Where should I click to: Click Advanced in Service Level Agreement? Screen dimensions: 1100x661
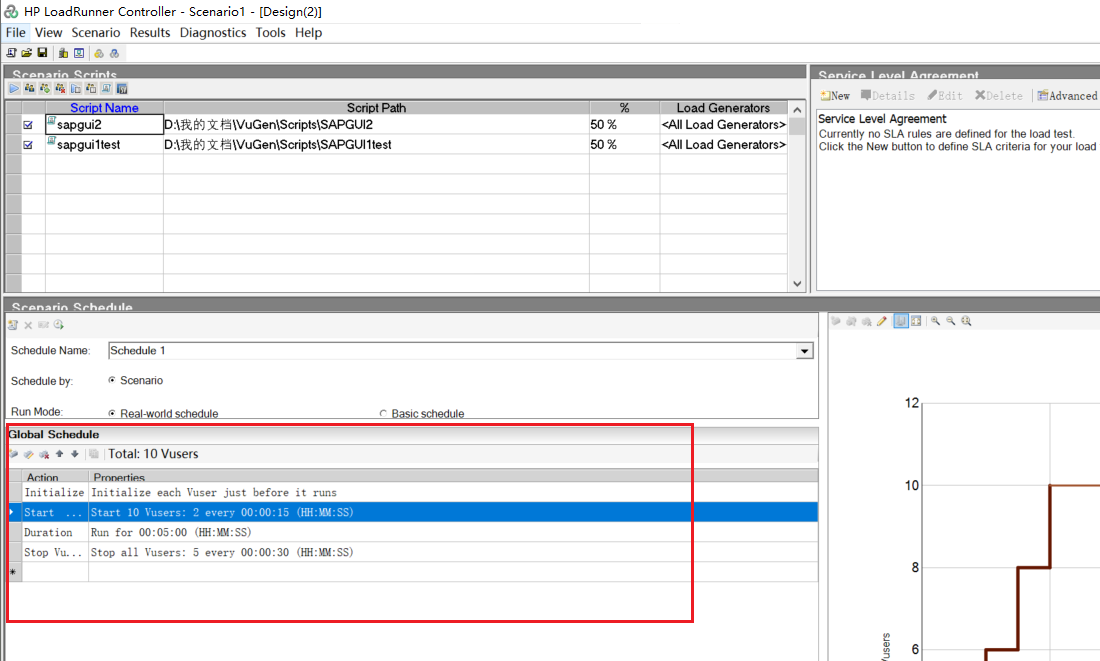1068,95
